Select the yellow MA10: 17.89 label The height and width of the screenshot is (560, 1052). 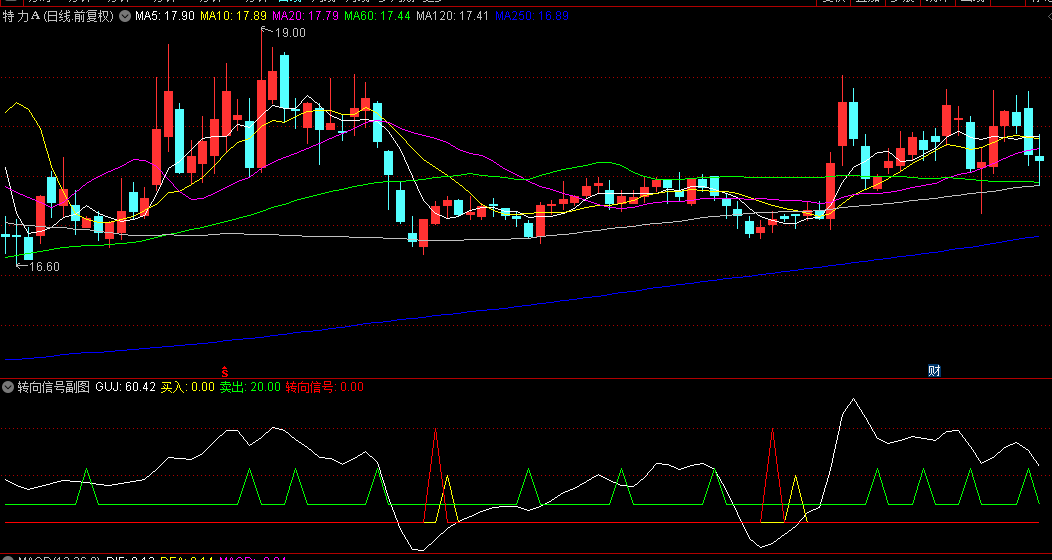tap(233, 16)
